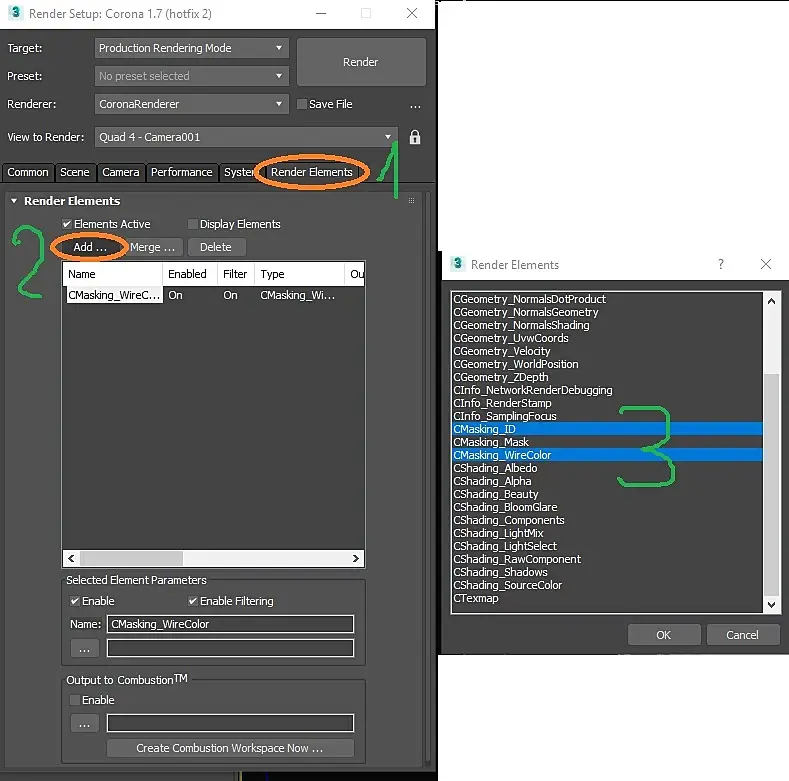Collapse the Render Elements rollout triangle

click(14, 201)
